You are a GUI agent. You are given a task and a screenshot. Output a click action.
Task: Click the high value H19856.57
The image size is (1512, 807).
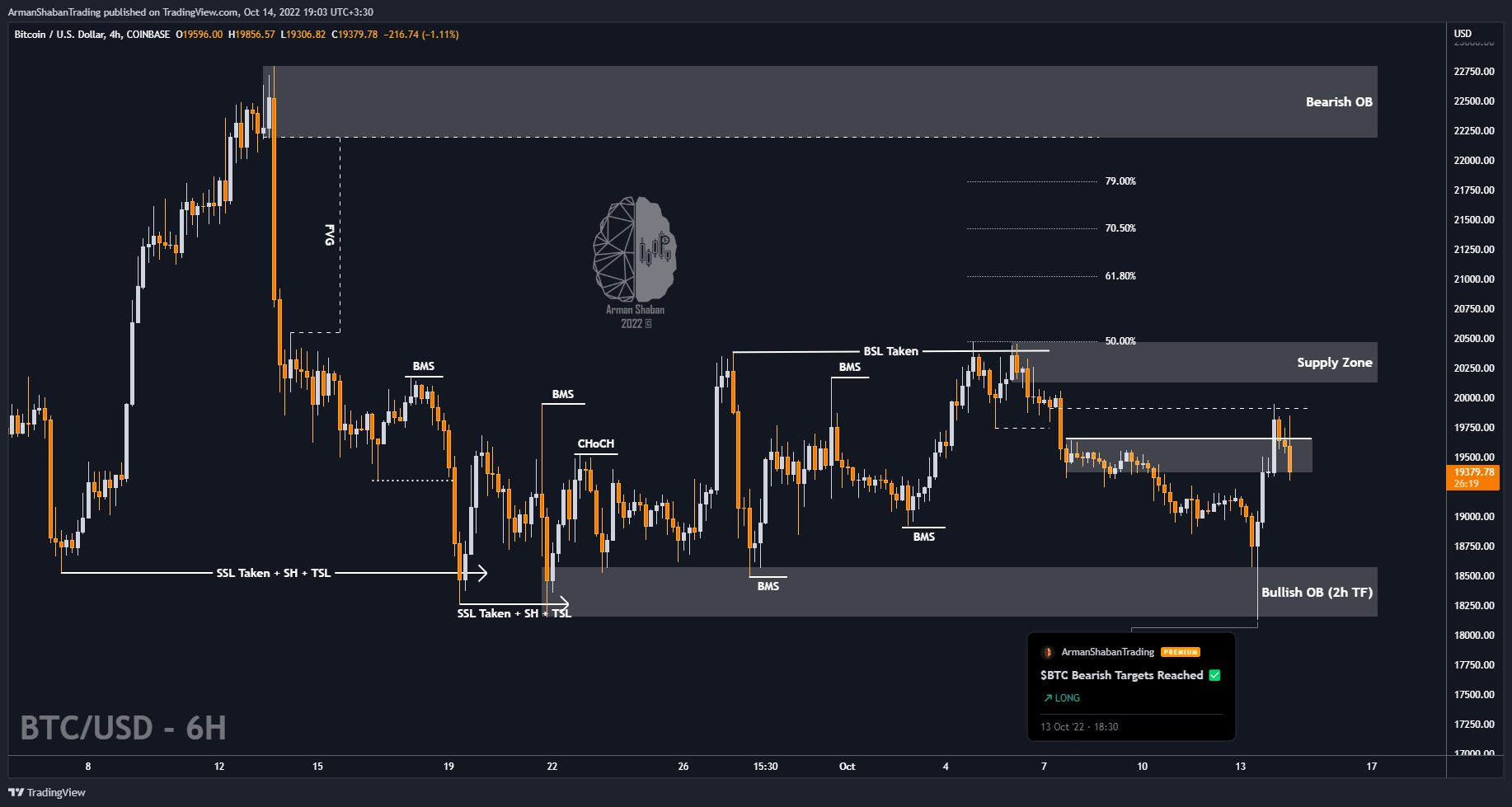[251, 35]
